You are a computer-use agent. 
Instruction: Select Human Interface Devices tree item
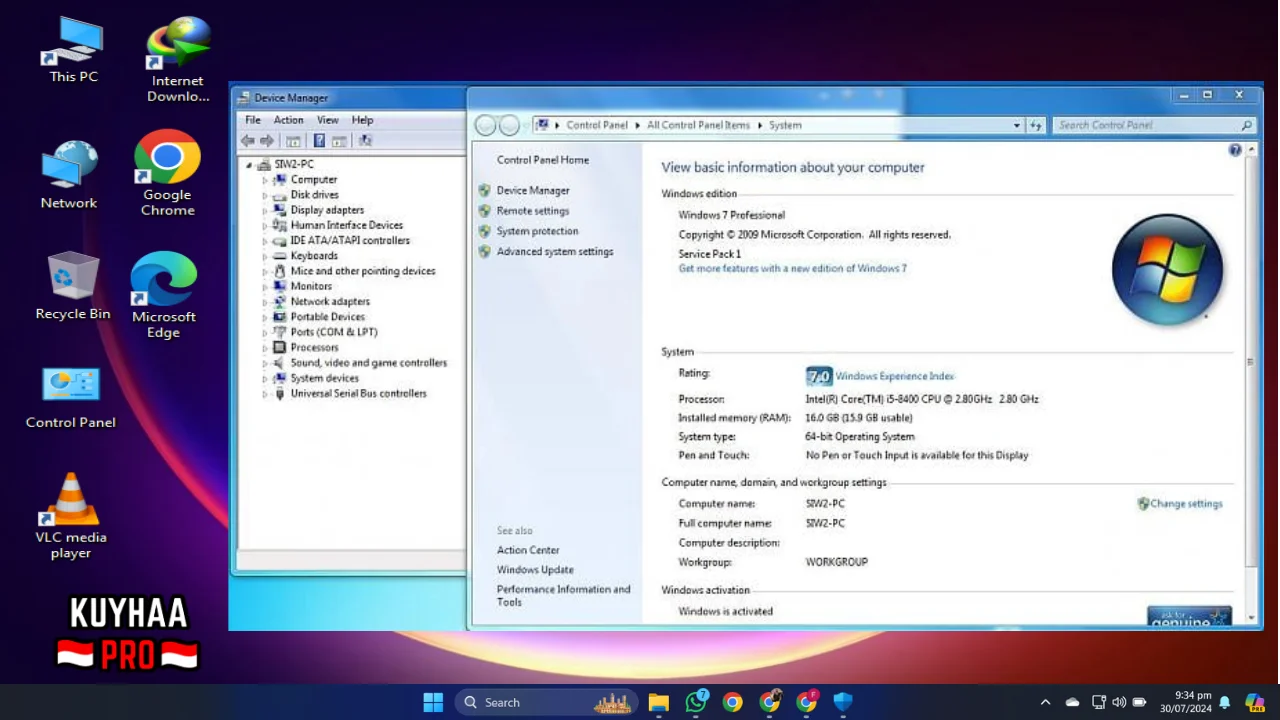pos(346,225)
